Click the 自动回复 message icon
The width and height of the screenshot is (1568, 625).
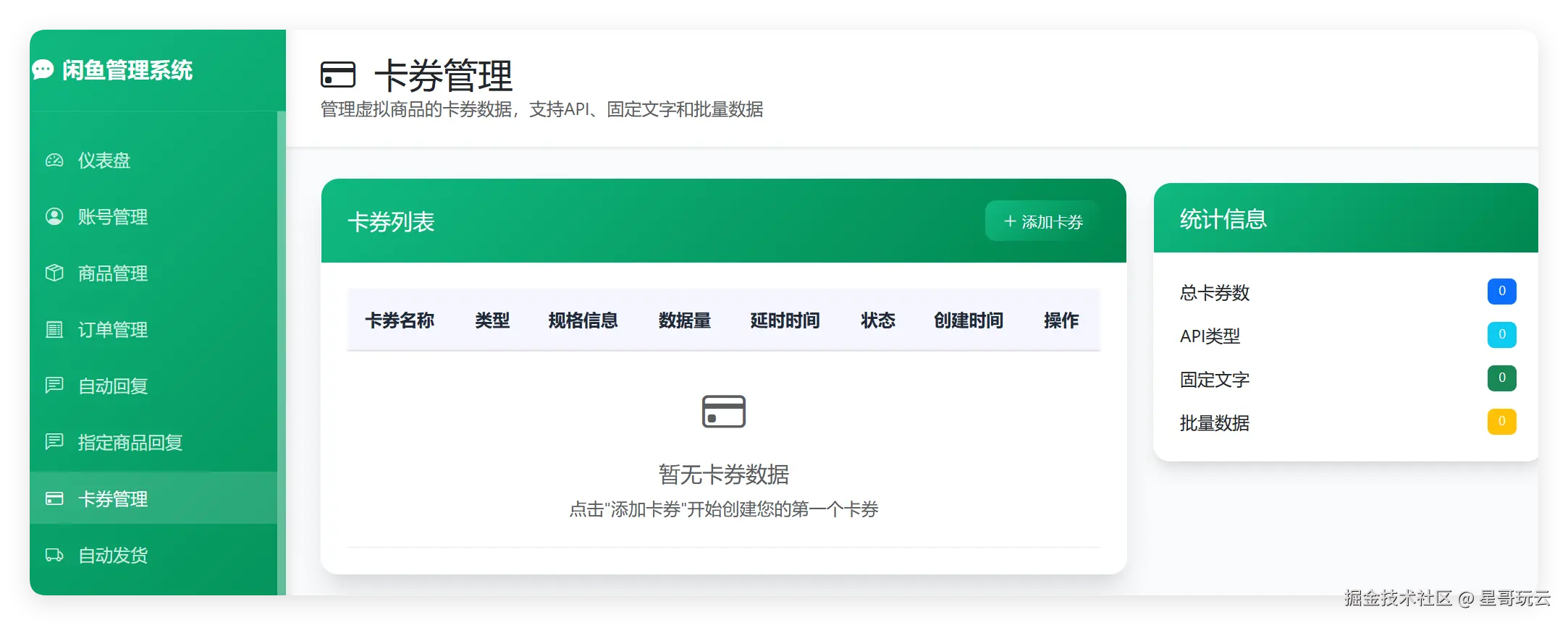point(54,386)
